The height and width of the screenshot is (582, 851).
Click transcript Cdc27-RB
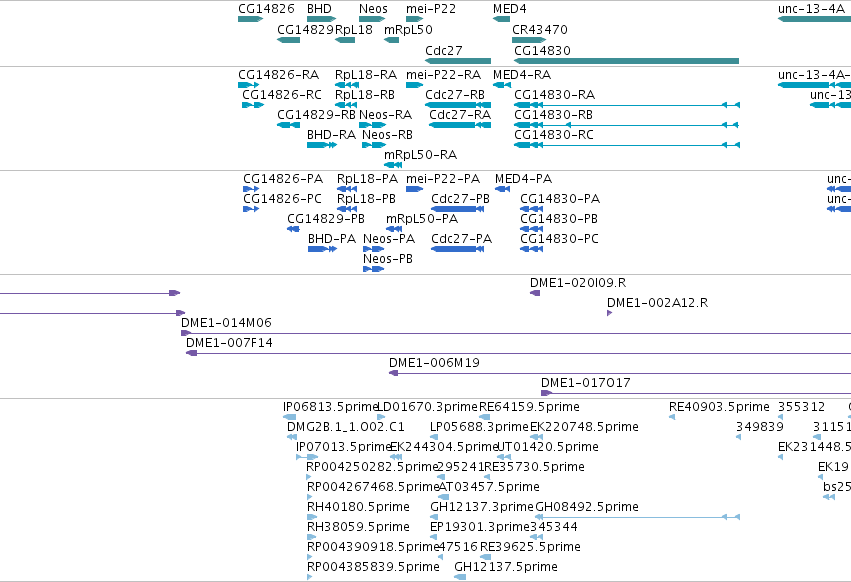pos(458,105)
